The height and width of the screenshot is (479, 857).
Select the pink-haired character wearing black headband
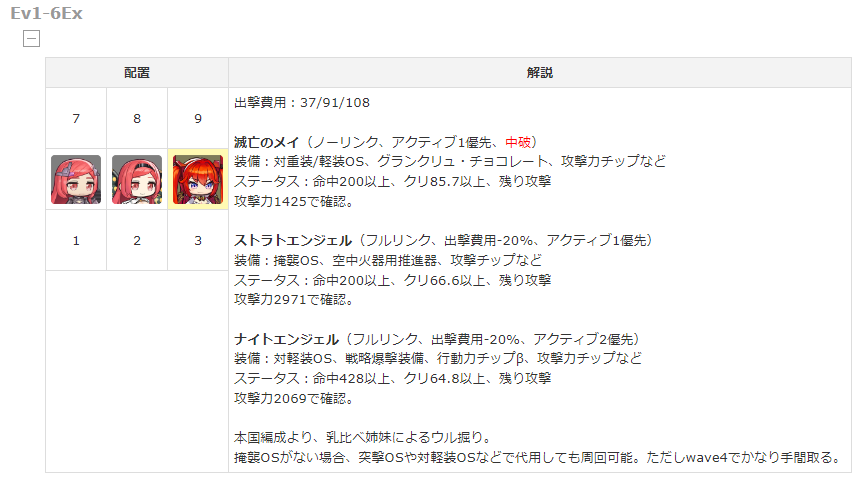coord(137,179)
